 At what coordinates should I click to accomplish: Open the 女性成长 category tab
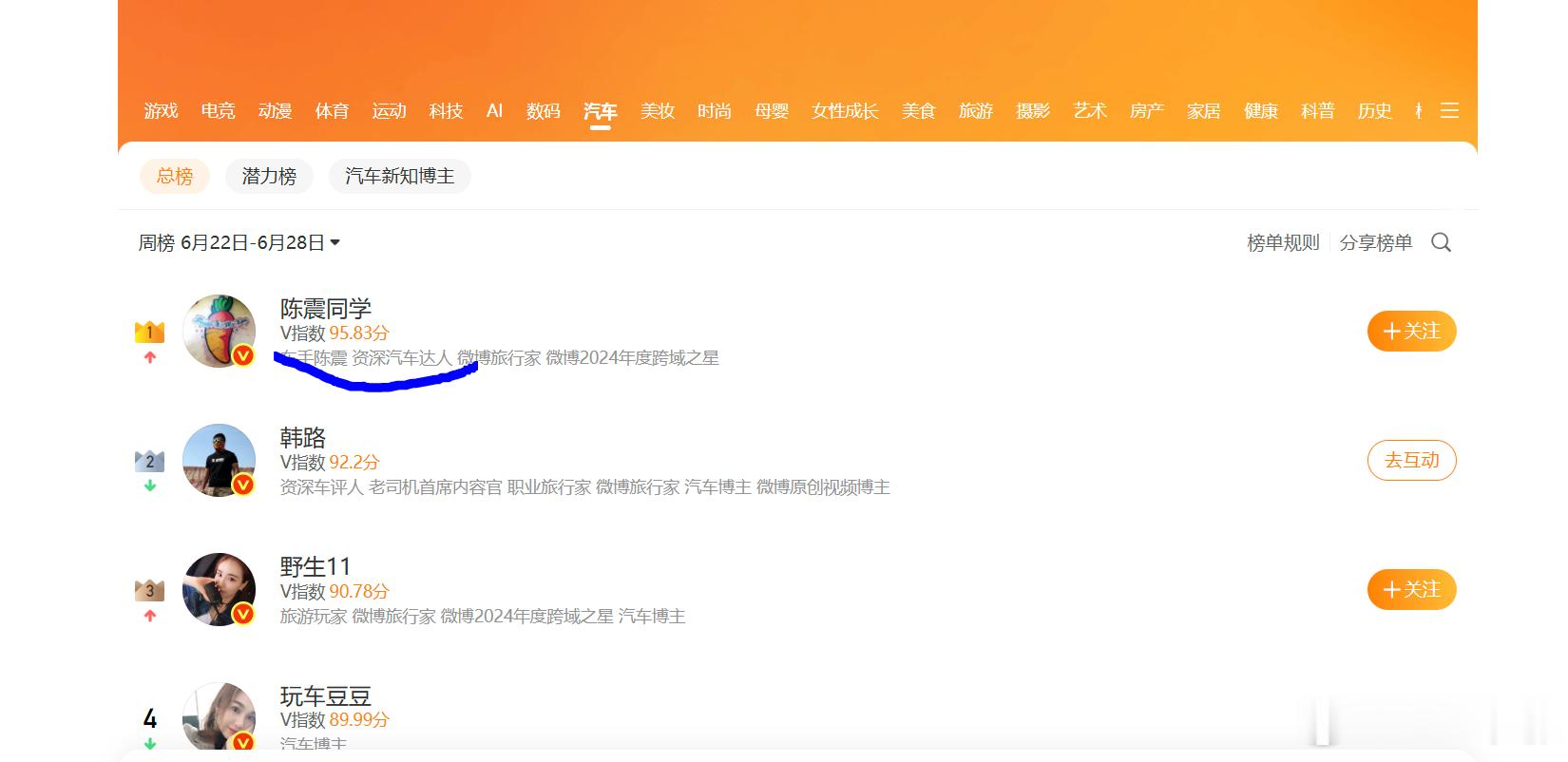click(x=845, y=111)
